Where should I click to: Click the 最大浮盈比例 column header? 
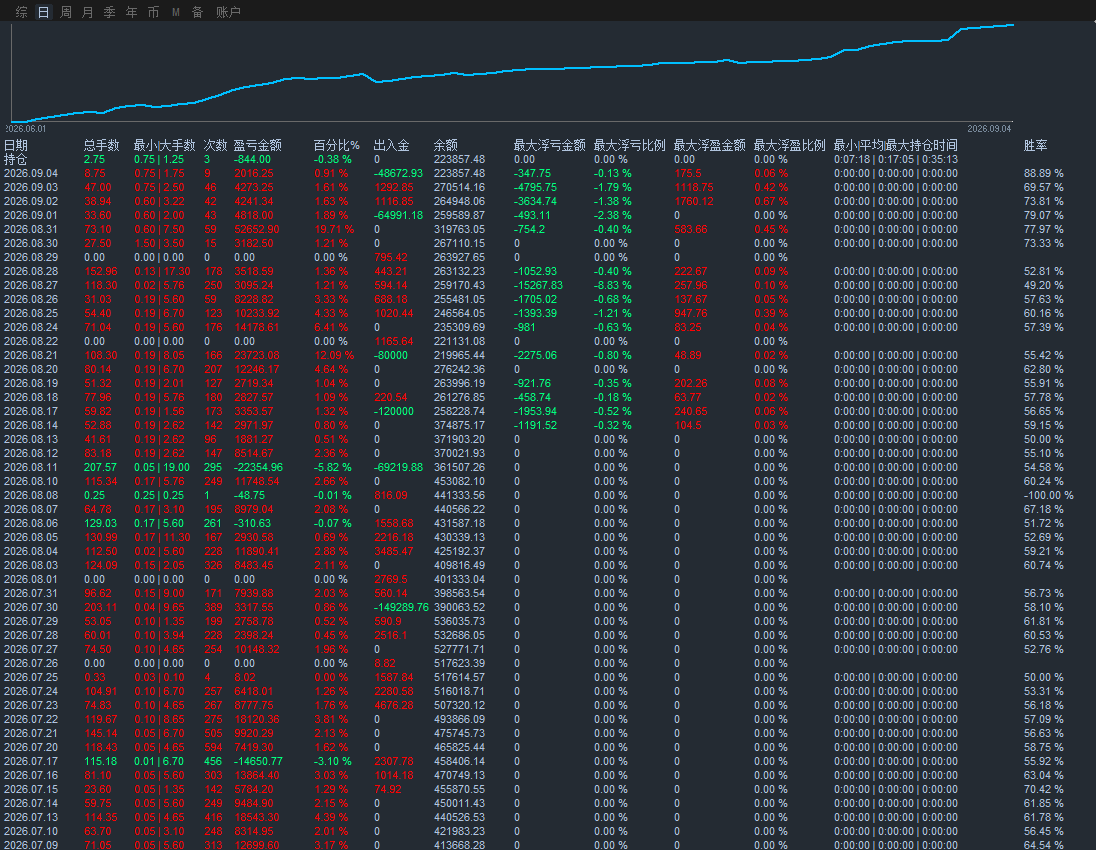789,145
